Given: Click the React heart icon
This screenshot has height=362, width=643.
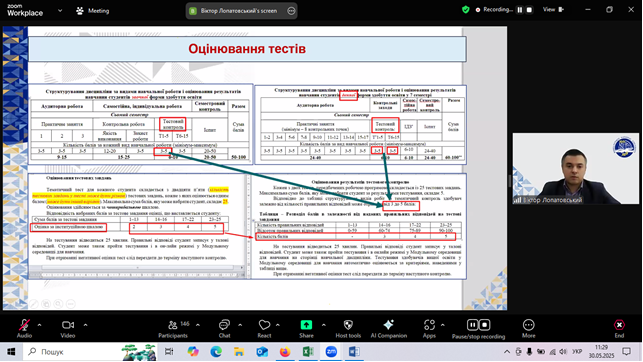Looking at the screenshot, I should 264,325.
